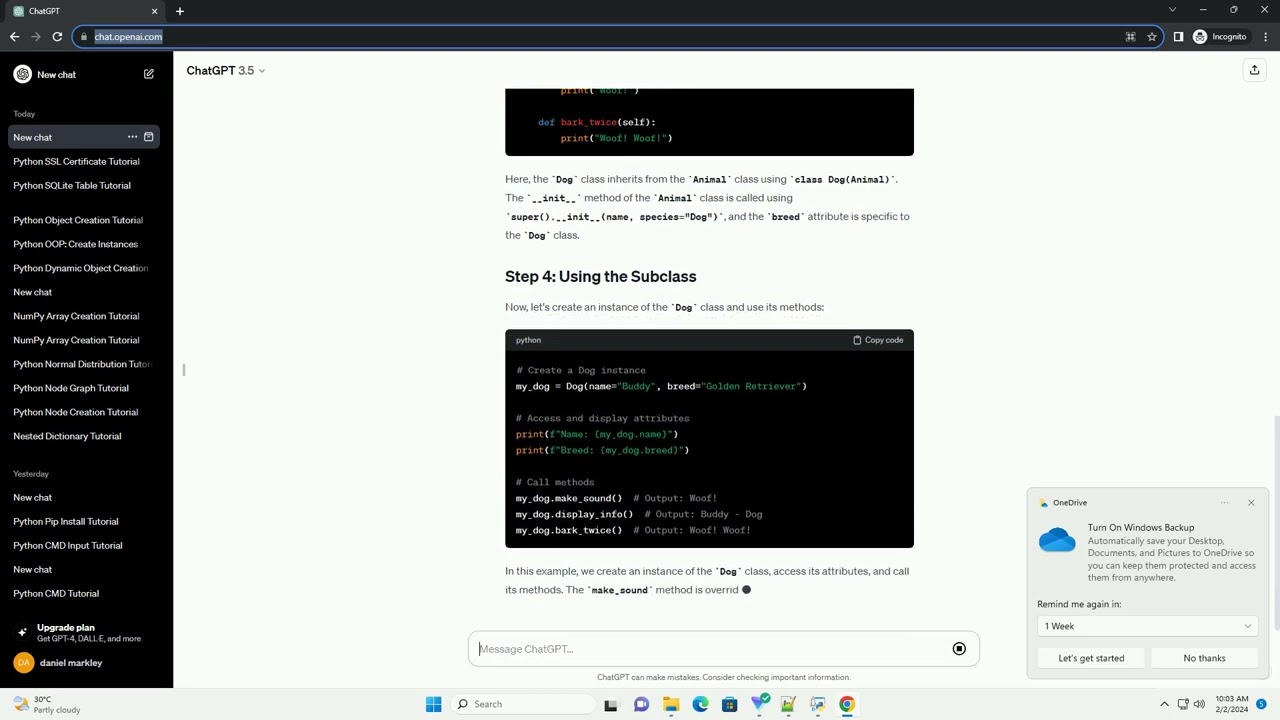Click the ChatGPT logo next to New chat
This screenshot has height=720, width=1280.
(x=22, y=74)
